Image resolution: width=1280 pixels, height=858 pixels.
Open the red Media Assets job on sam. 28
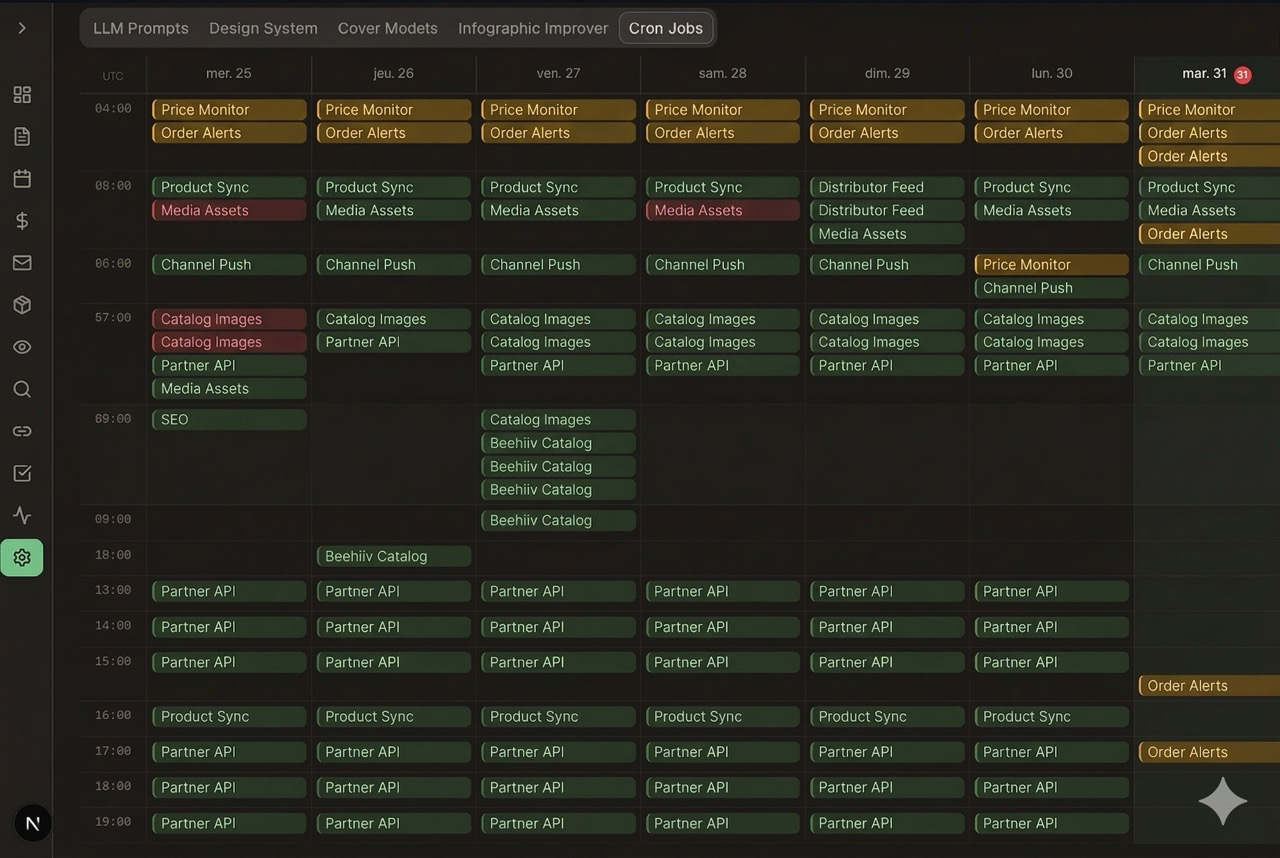723,211
